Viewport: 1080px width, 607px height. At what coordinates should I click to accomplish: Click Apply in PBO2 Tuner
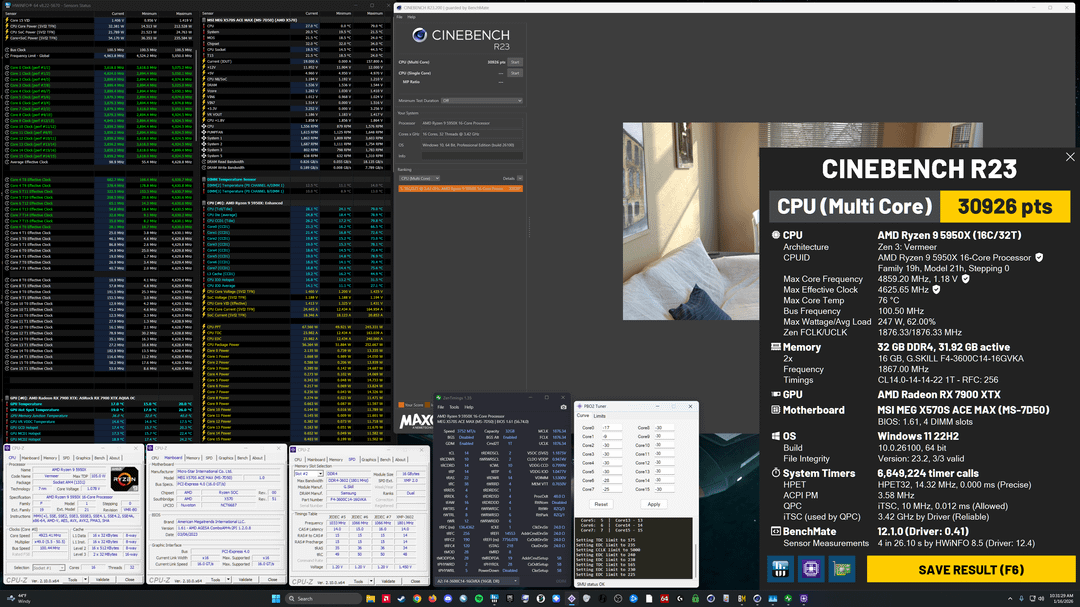click(x=654, y=504)
